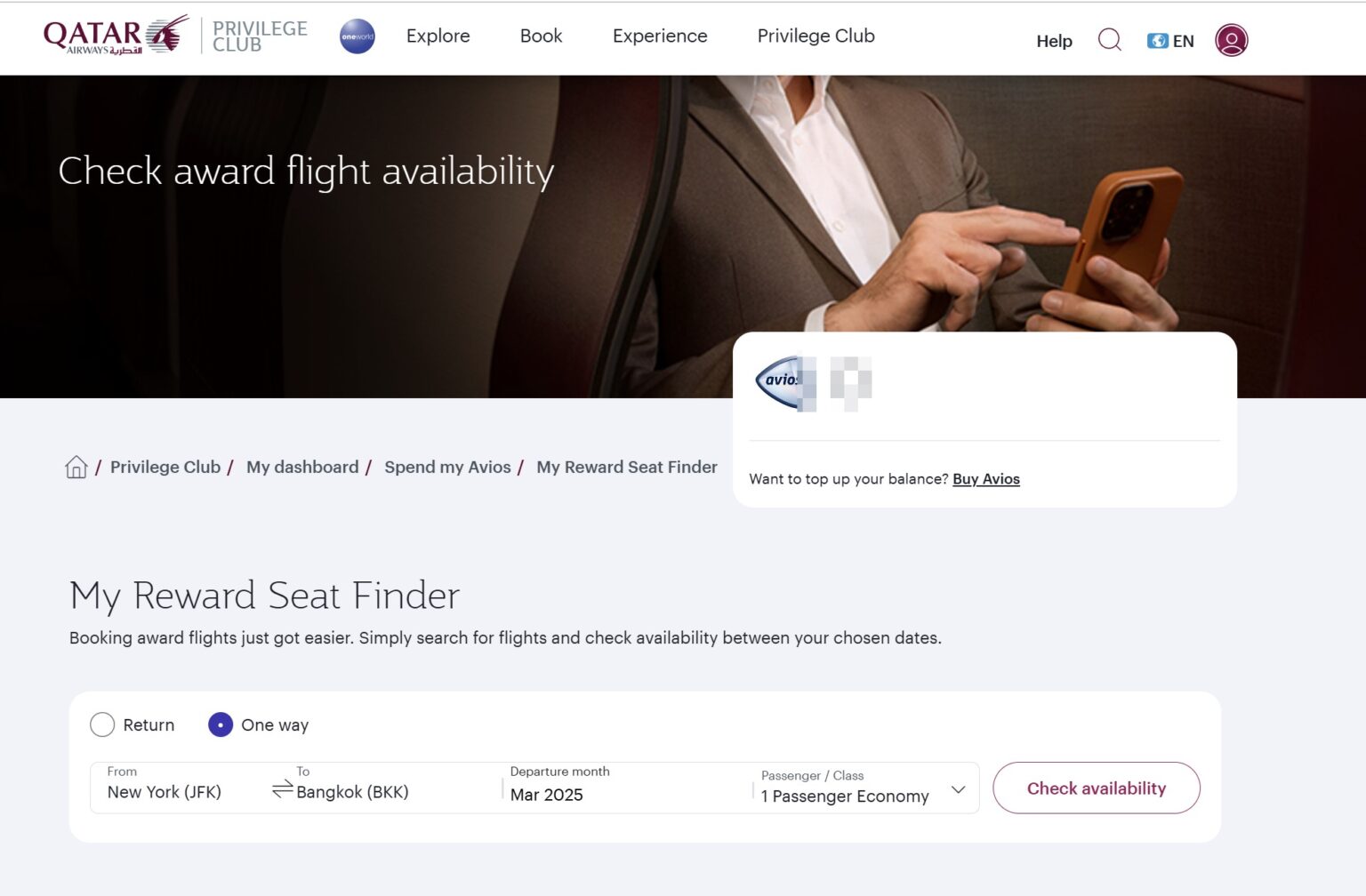
Task: Click the oneworld alliance icon
Action: click(x=357, y=36)
